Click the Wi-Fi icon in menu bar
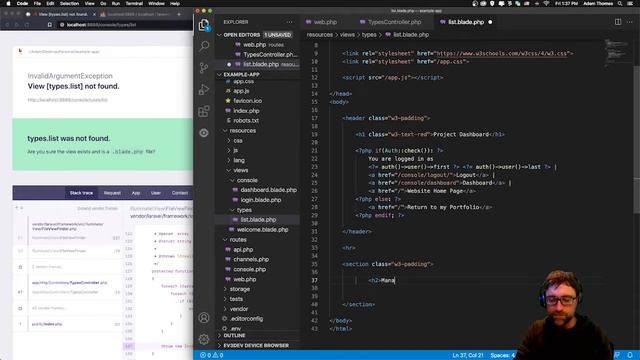This screenshot has height=360, width=640. pos(546,4)
